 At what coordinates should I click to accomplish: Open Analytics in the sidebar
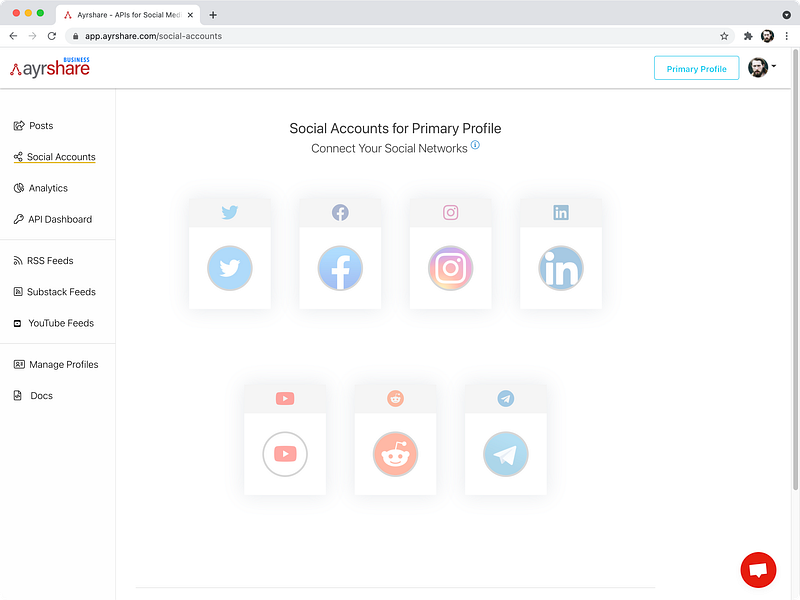pos(41,188)
